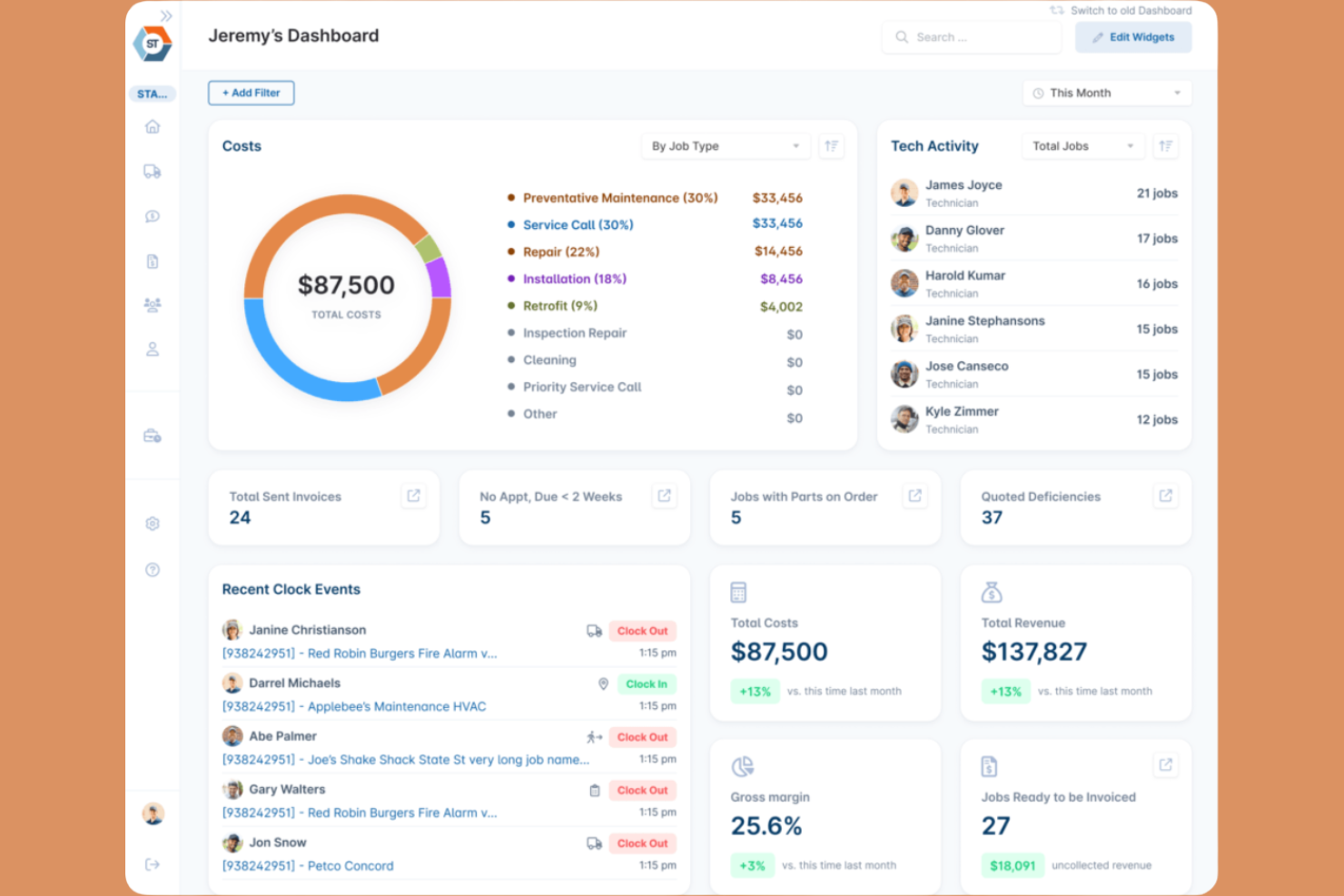Open the hexagon settings sidebar icon
Screen dimensions: 1344x896
[x=153, y=523]
